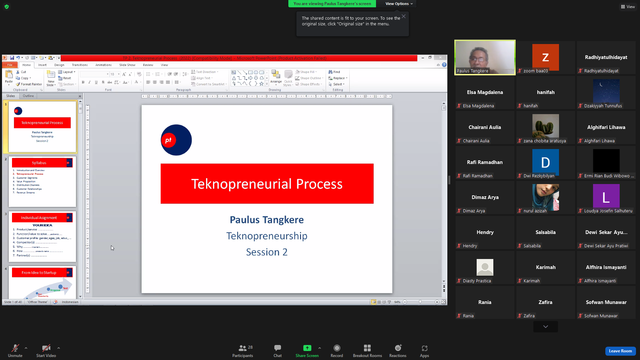Open the Zoom Chat panel
The height and width of the screenshot is (360, 640).
pyautogui.click(x=278, y=350)
